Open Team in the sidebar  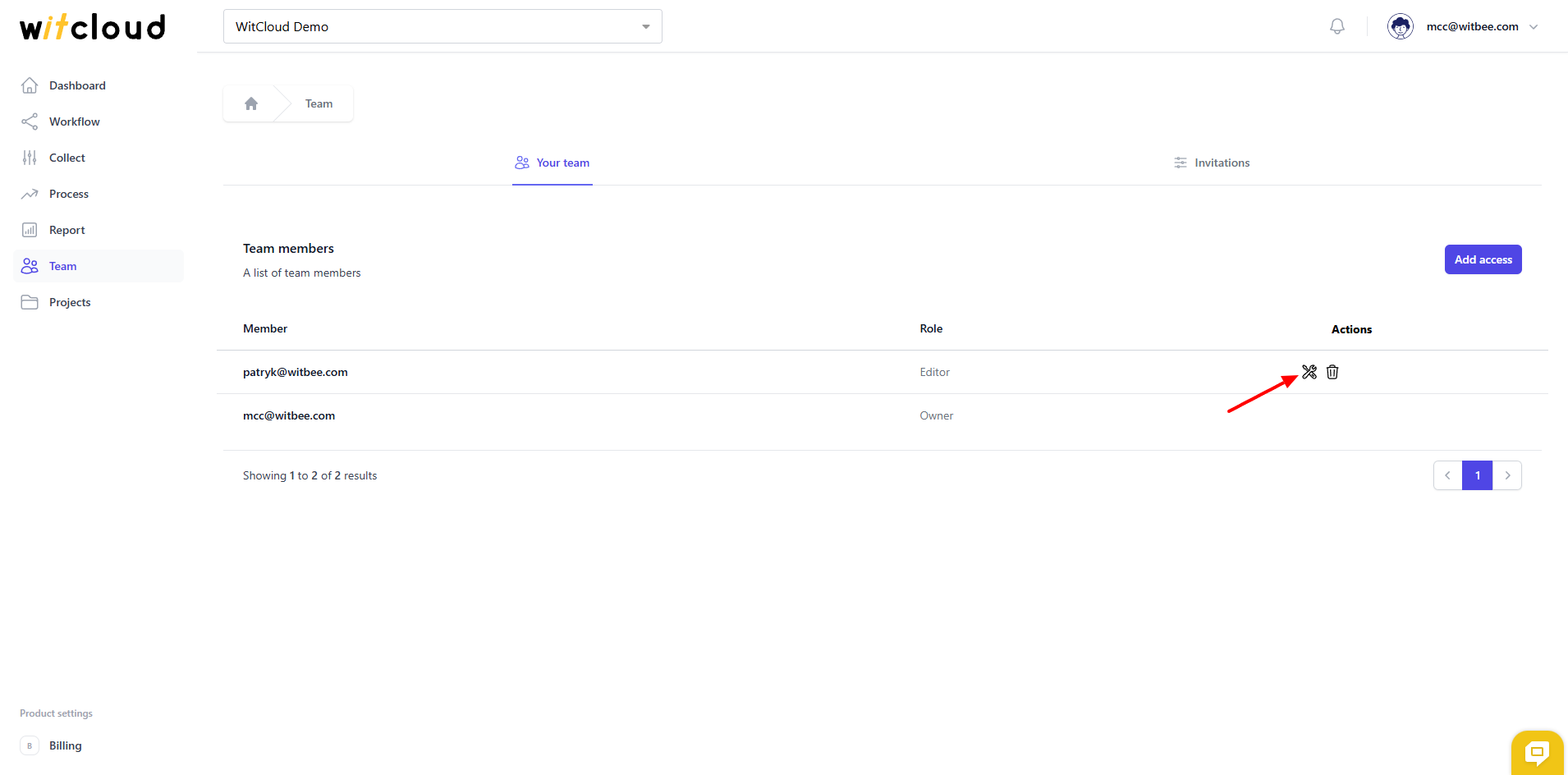99,266
